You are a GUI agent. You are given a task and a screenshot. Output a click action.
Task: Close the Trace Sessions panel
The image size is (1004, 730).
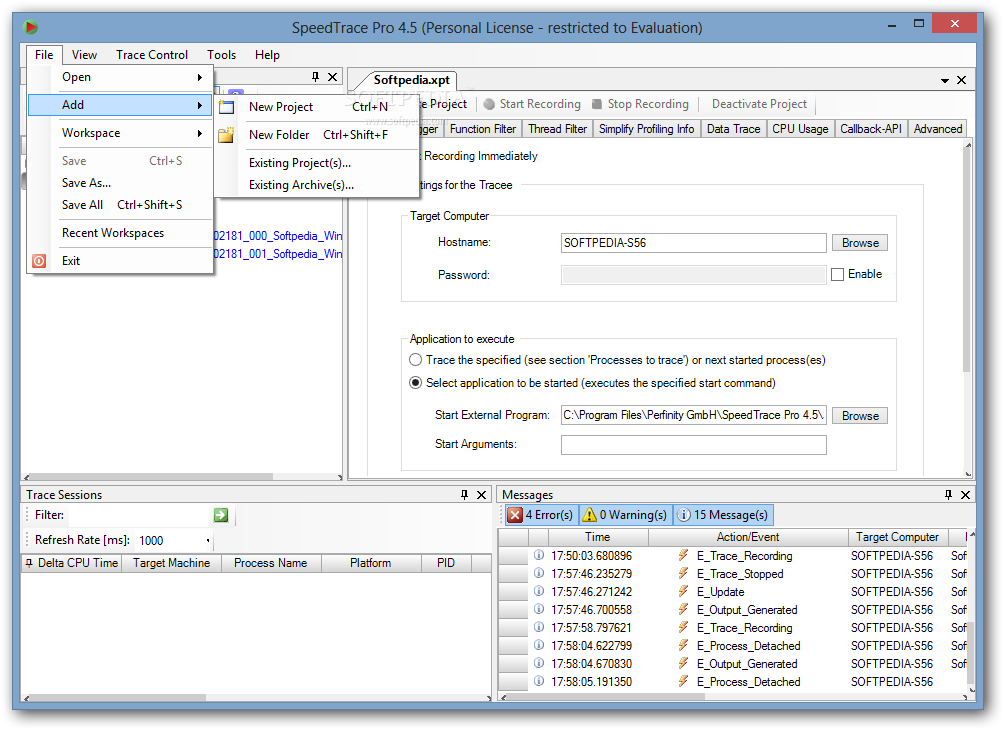point(482,494)
